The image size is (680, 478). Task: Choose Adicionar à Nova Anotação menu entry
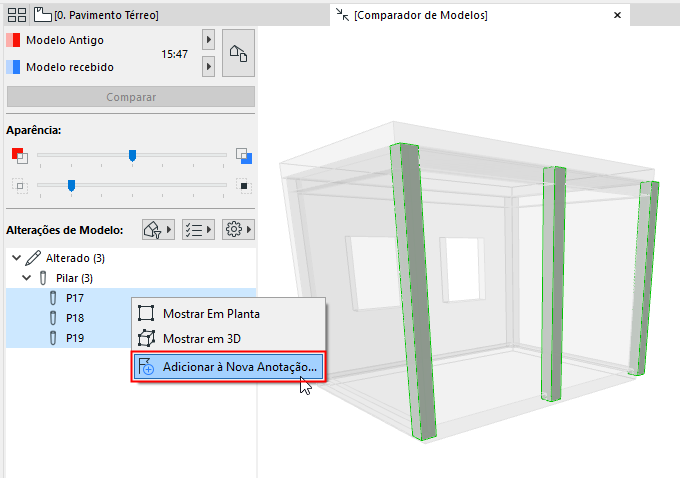(228, 367)
